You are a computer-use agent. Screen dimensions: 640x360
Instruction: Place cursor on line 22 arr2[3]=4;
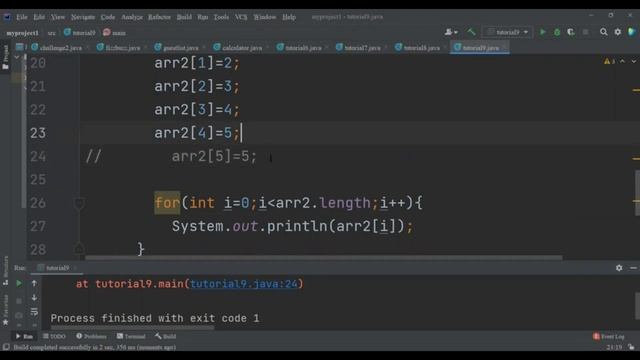tap(196, 110)
